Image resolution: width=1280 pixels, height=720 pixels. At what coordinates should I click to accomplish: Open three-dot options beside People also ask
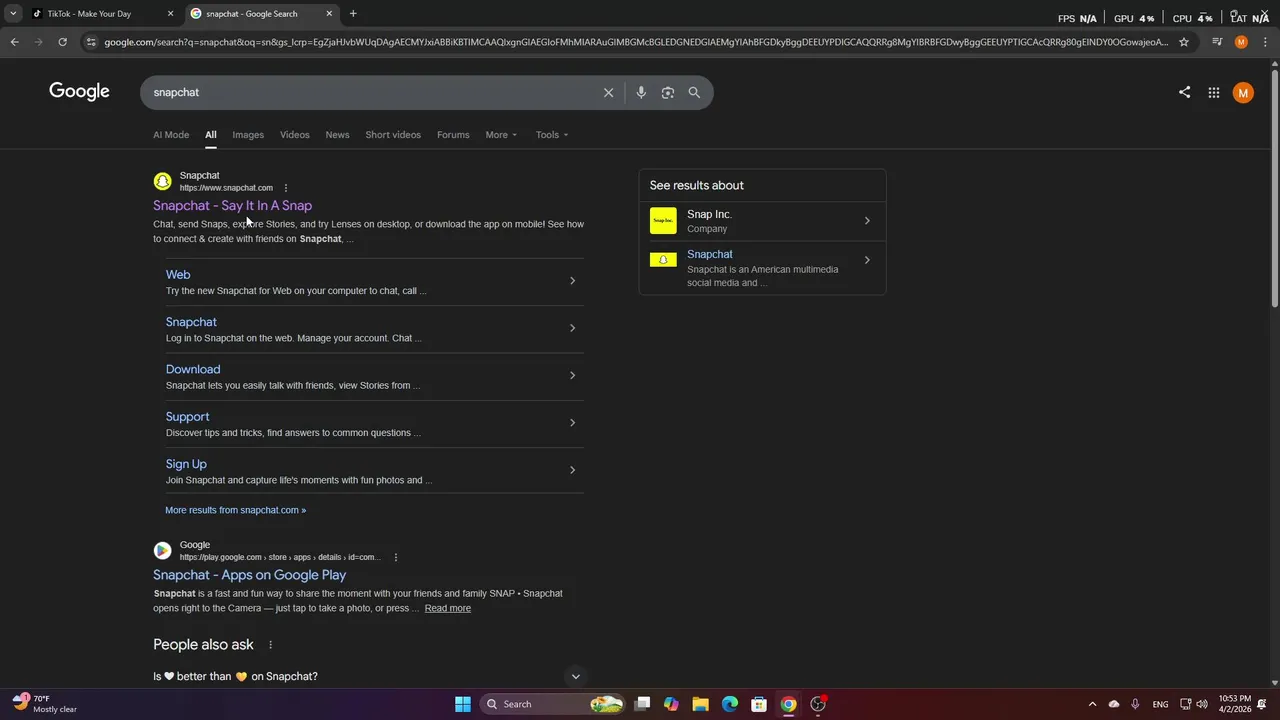[x=270, y=645]
